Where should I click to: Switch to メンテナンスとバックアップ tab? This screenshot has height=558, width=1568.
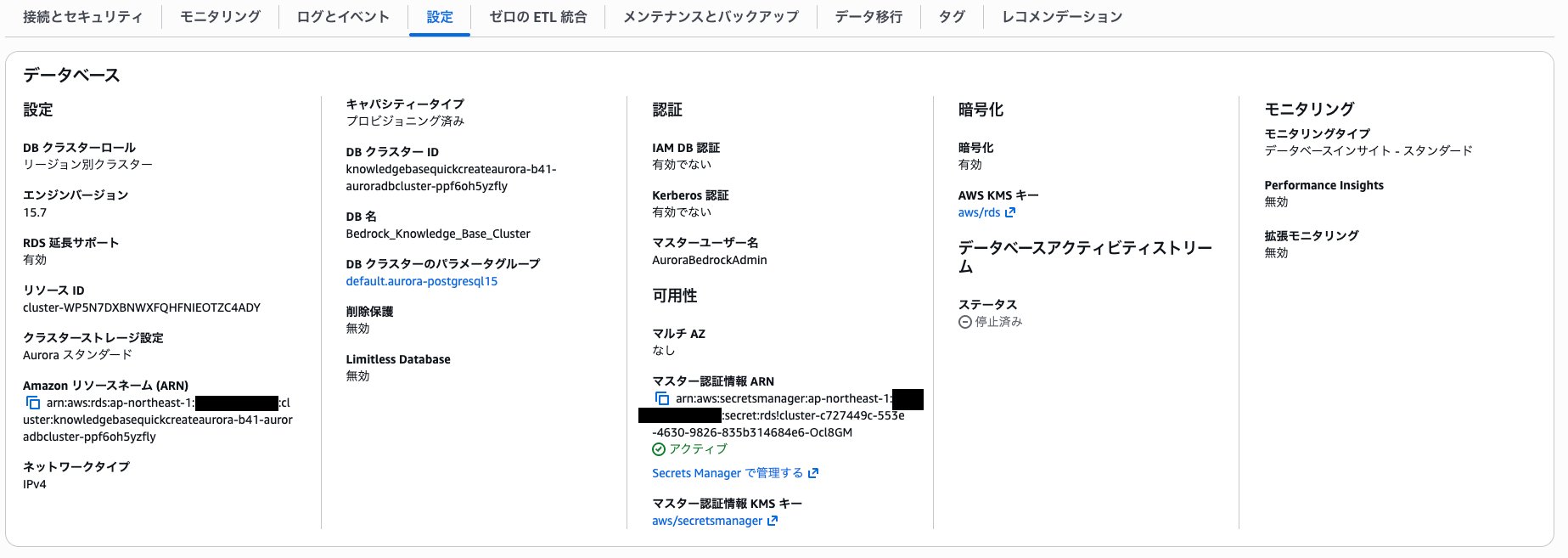(710, 15)
